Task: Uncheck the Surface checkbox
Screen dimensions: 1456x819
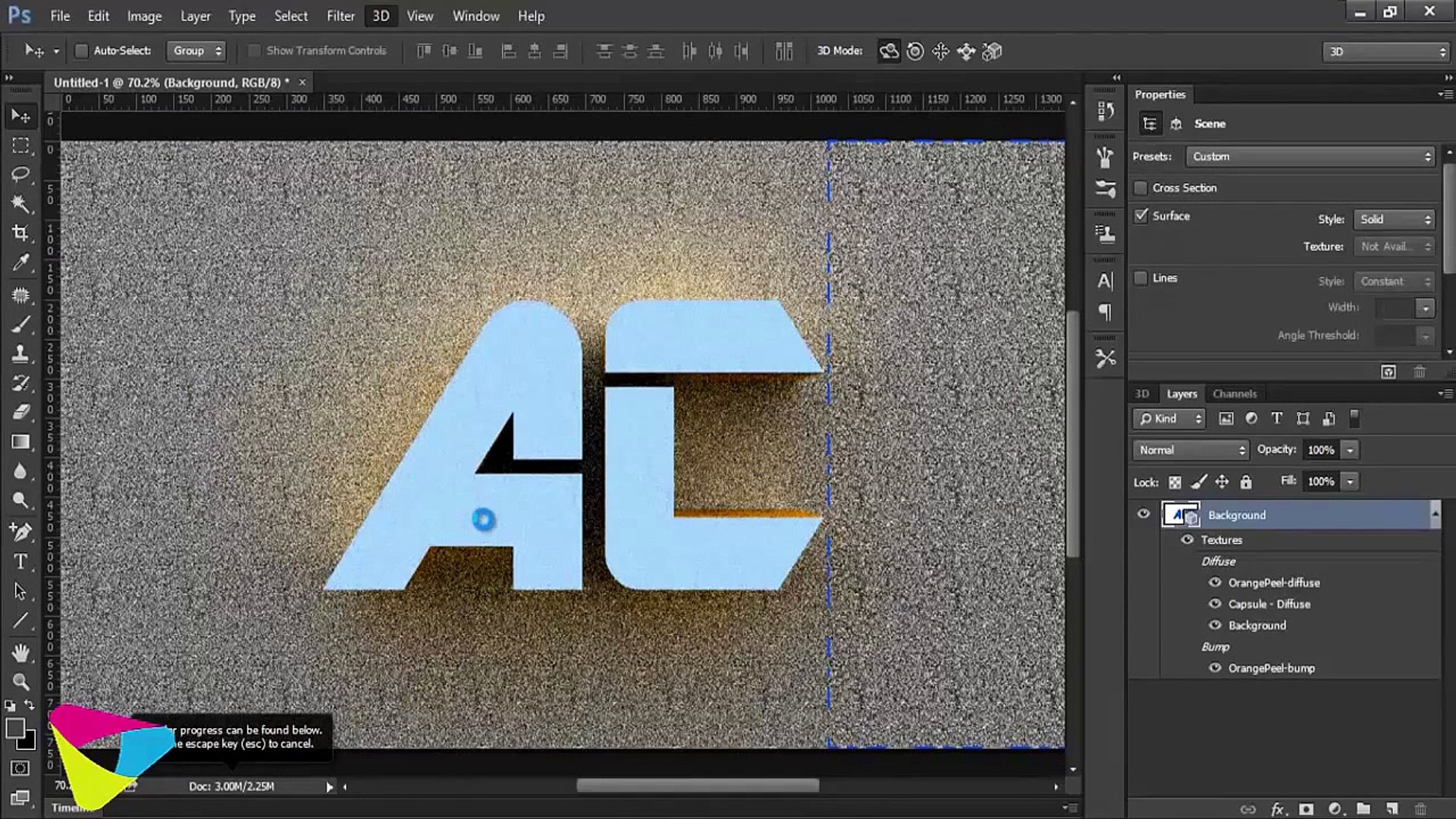Action: coord(1141,216)
